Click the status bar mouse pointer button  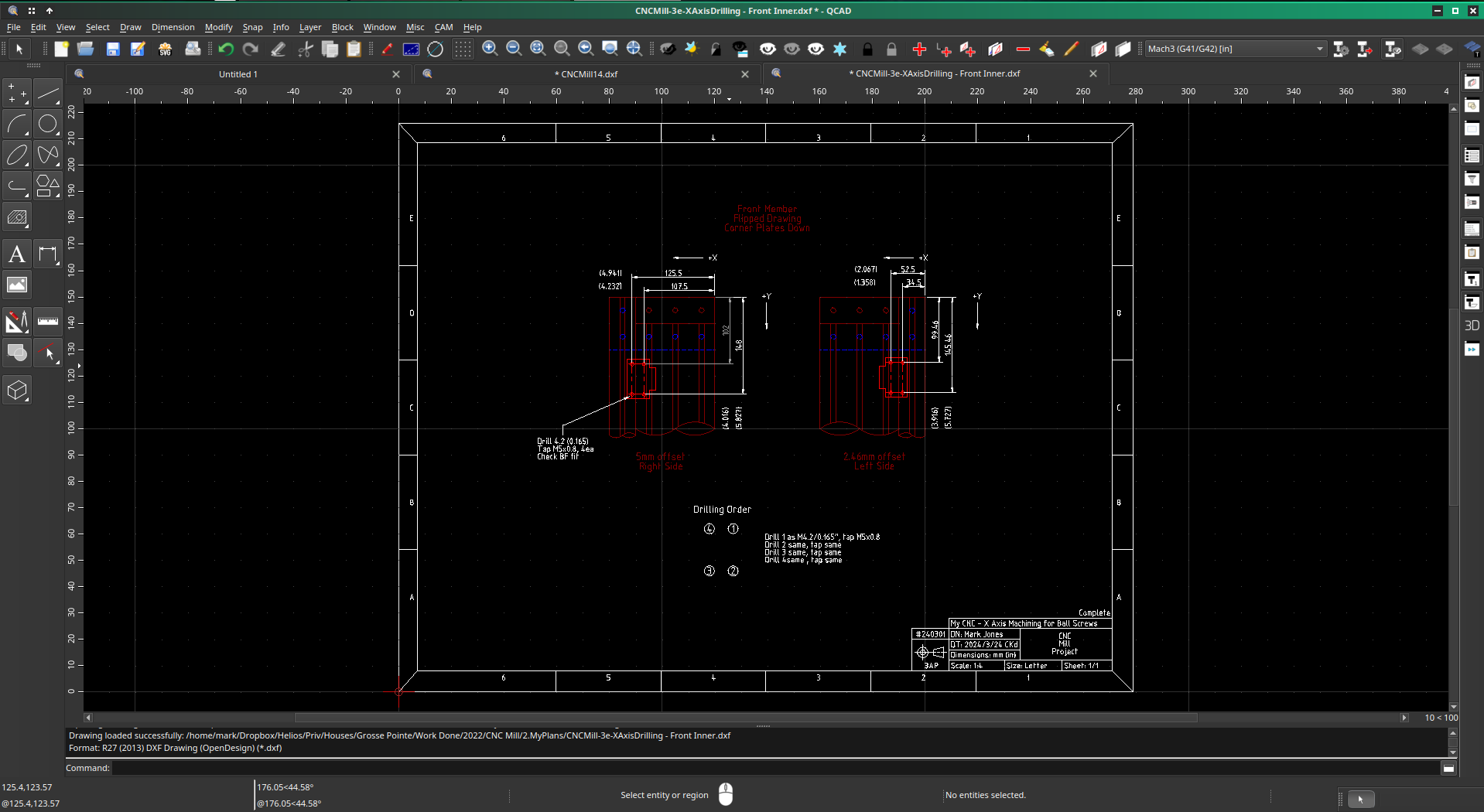[1360, 799]
